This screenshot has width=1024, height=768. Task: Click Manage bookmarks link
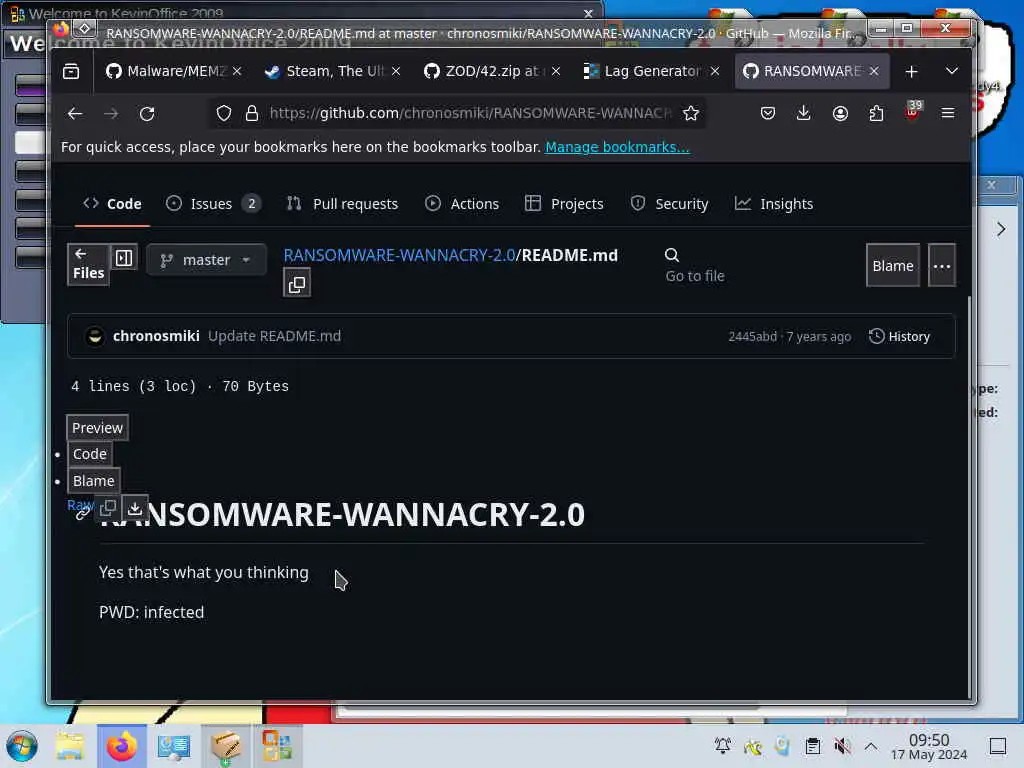617,147
